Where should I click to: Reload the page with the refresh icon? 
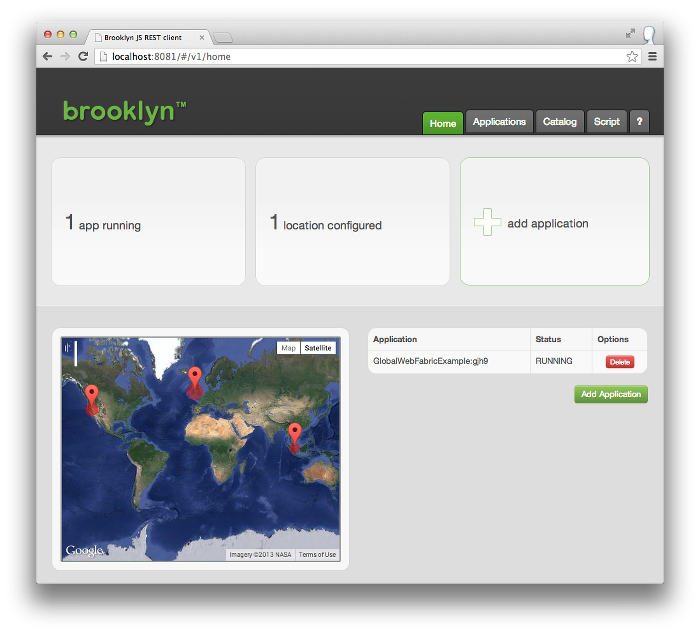pos(83,57)
